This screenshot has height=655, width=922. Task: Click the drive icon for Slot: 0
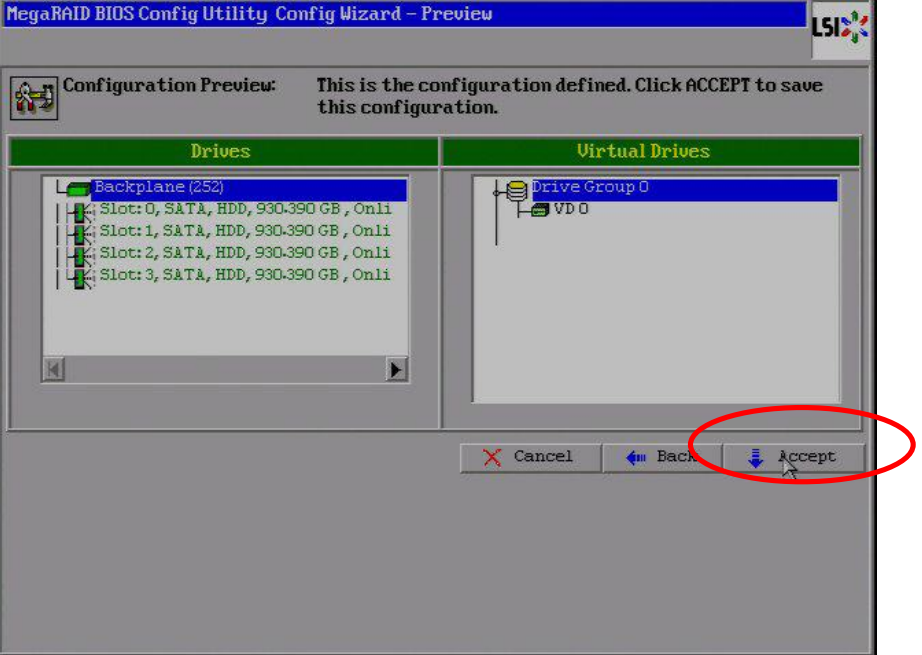tap(80, 212)
